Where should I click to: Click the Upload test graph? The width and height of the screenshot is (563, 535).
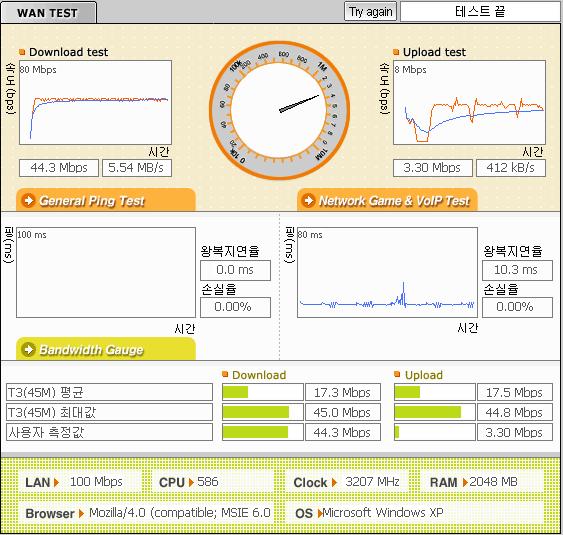point(469,102)
